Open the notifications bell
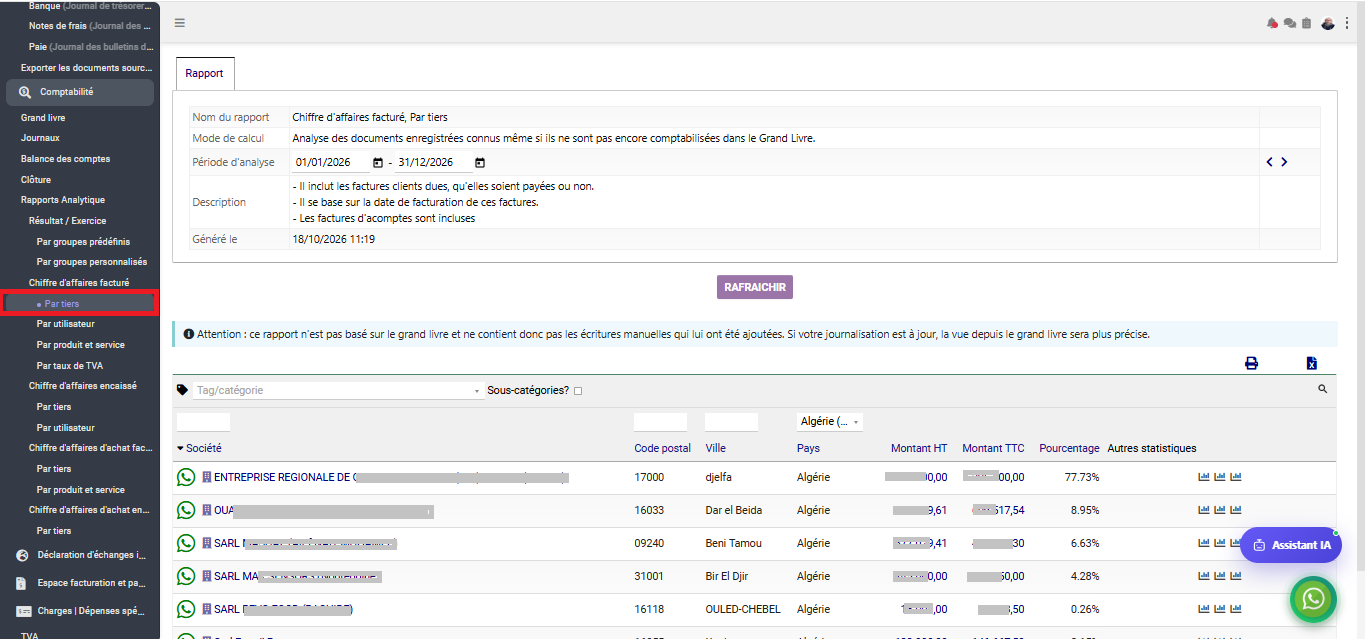The image size is (1365, 639). (x=1272, y=23)
